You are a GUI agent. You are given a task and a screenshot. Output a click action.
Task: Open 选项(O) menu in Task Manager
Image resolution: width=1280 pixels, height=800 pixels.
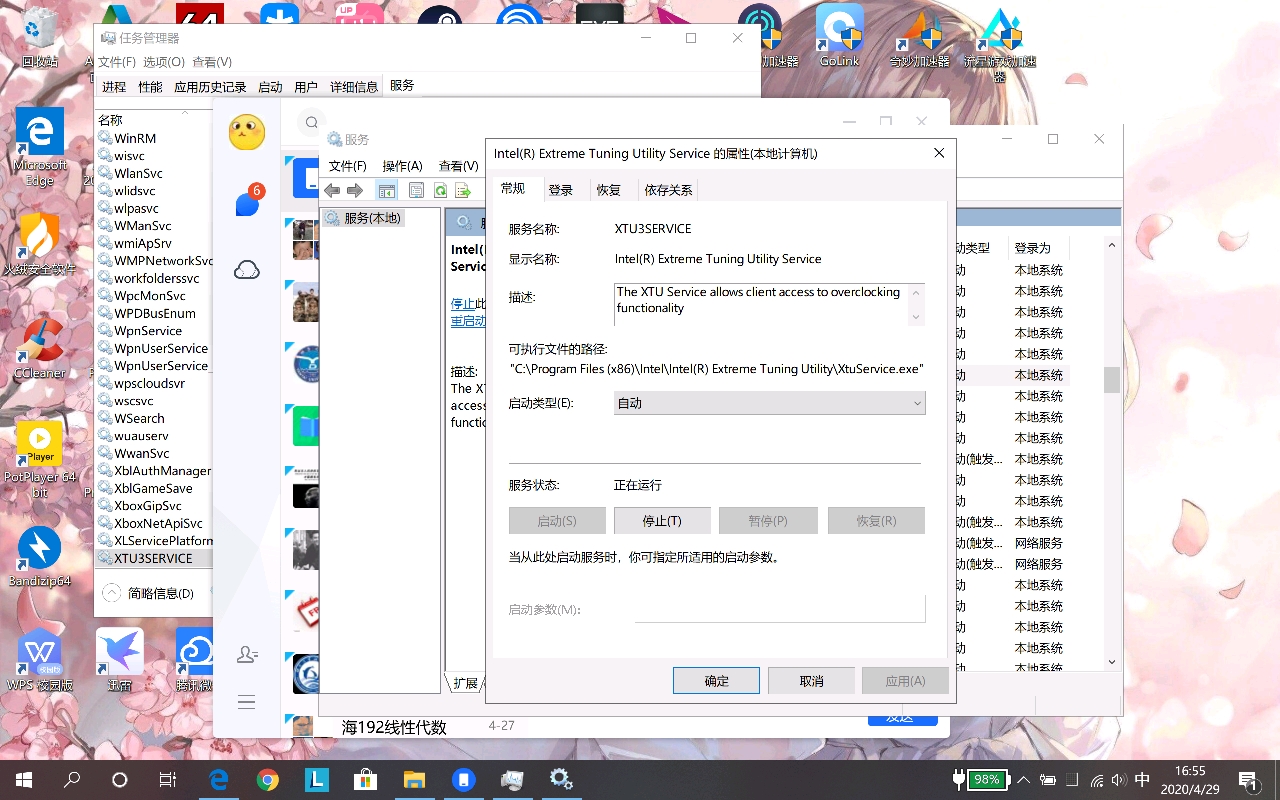(x=164, y=62)
